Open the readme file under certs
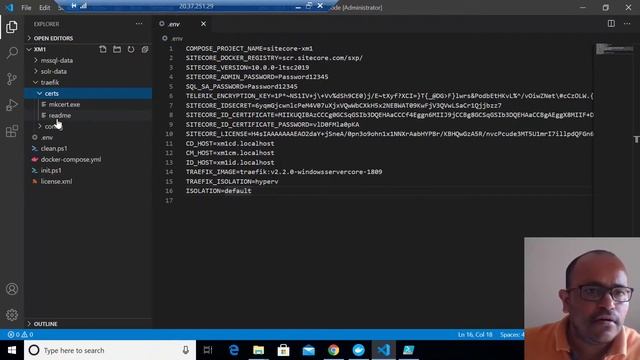640x360 pixels. 60,115
